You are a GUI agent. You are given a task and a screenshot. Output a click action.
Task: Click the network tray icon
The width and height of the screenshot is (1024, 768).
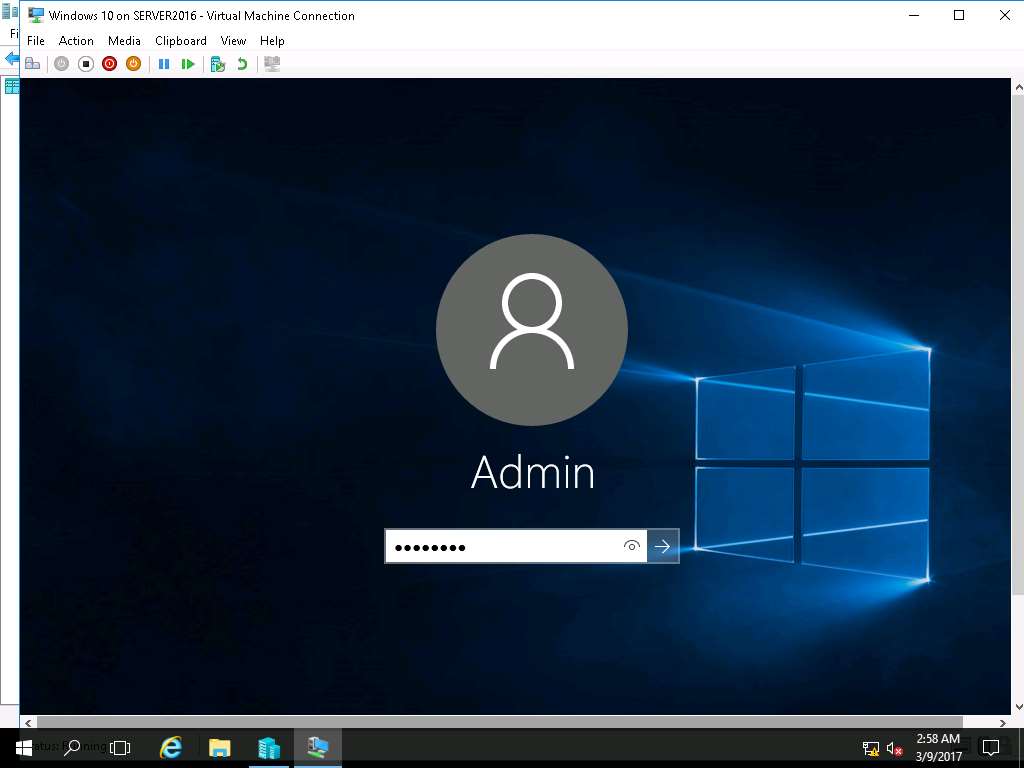coord(871,748)
